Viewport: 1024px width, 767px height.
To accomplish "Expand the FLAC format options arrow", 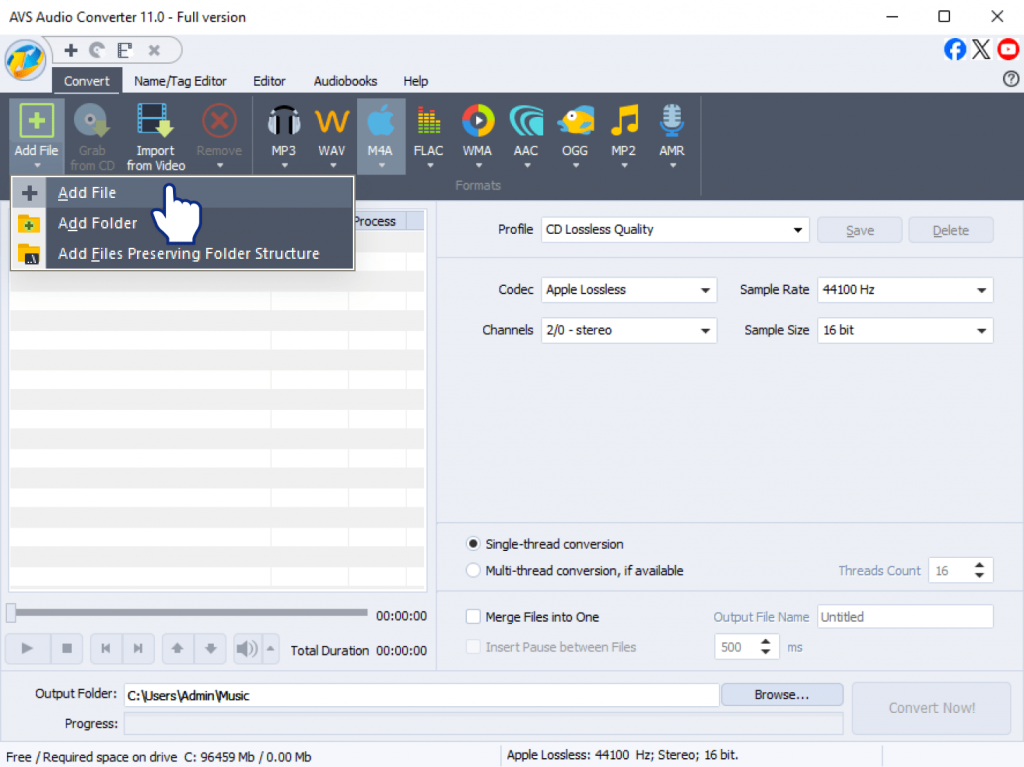I will tap(430, 166).
